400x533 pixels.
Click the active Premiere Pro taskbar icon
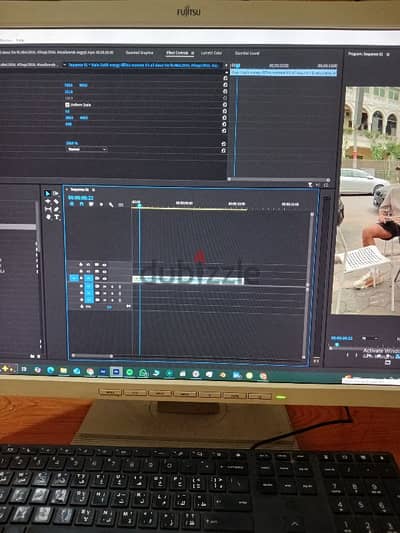pyautogui.click(x=116, y=372)
